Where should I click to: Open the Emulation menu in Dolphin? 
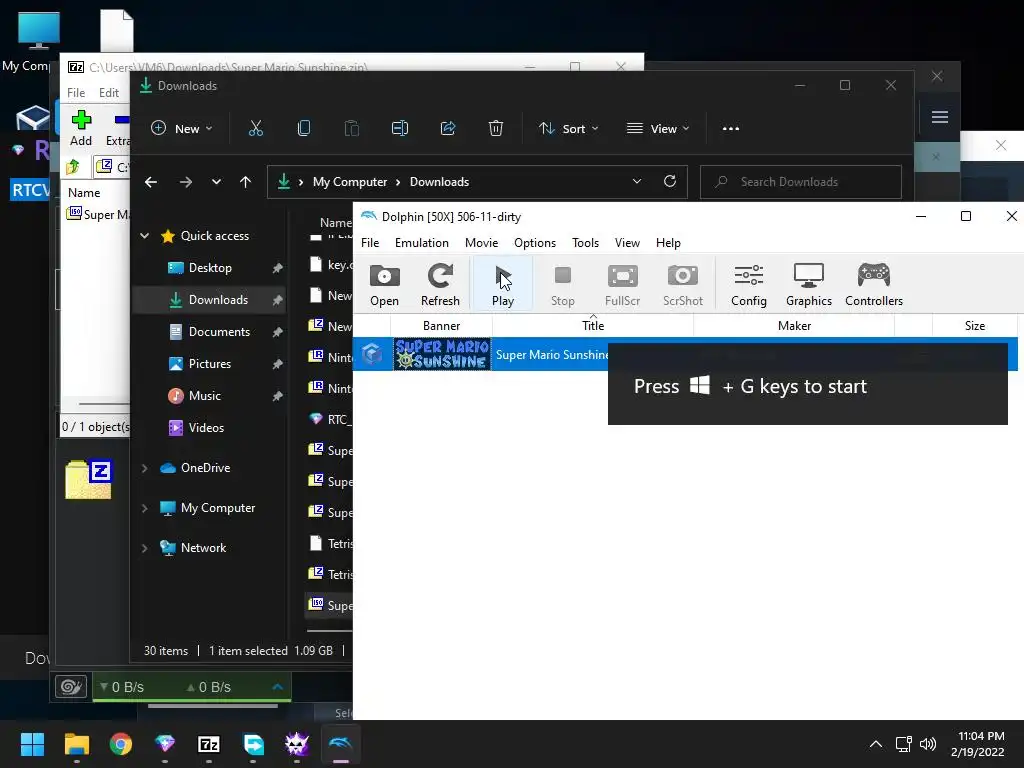(421, 243)
